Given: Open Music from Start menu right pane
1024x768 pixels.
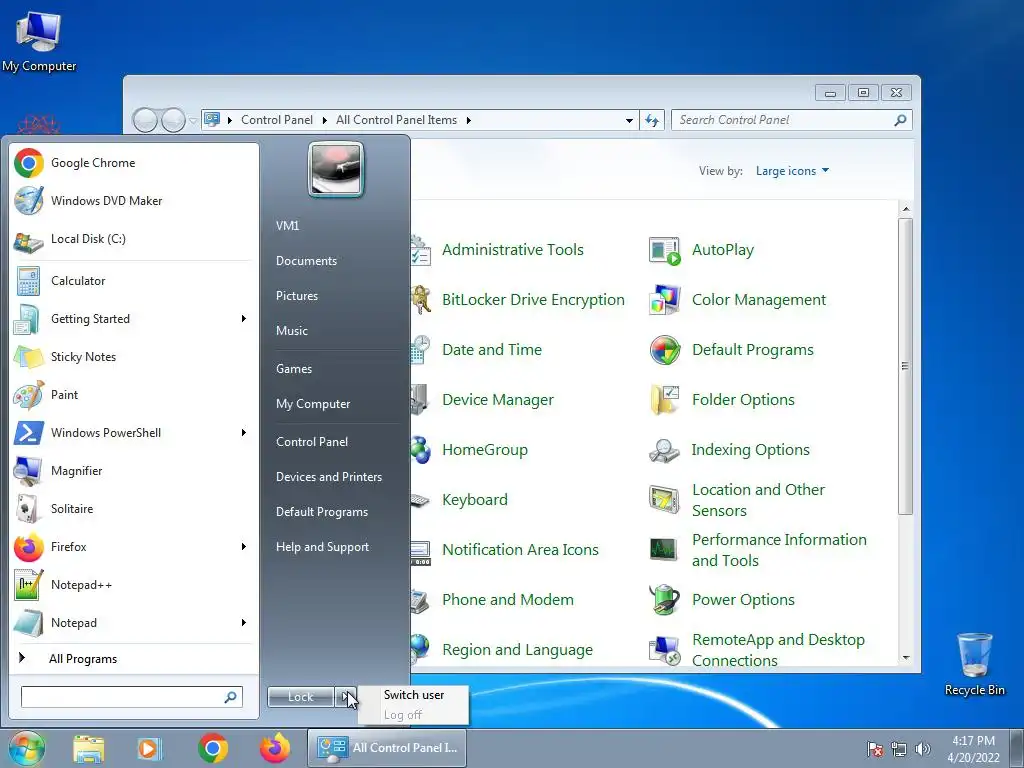Looking at the screenshot, I should (x=291, y=330).
